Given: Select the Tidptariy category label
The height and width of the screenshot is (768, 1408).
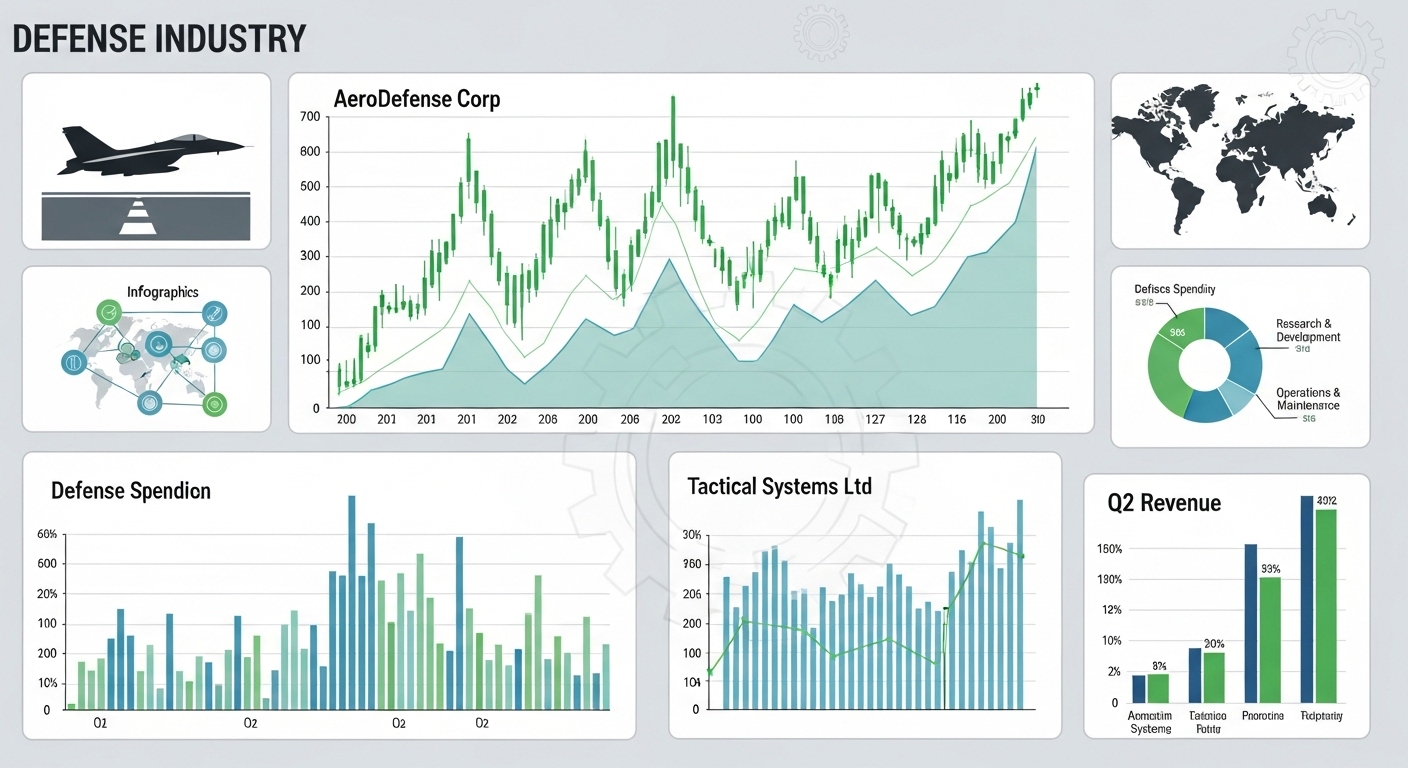Looking at the screenshot, I should 1321,716.
